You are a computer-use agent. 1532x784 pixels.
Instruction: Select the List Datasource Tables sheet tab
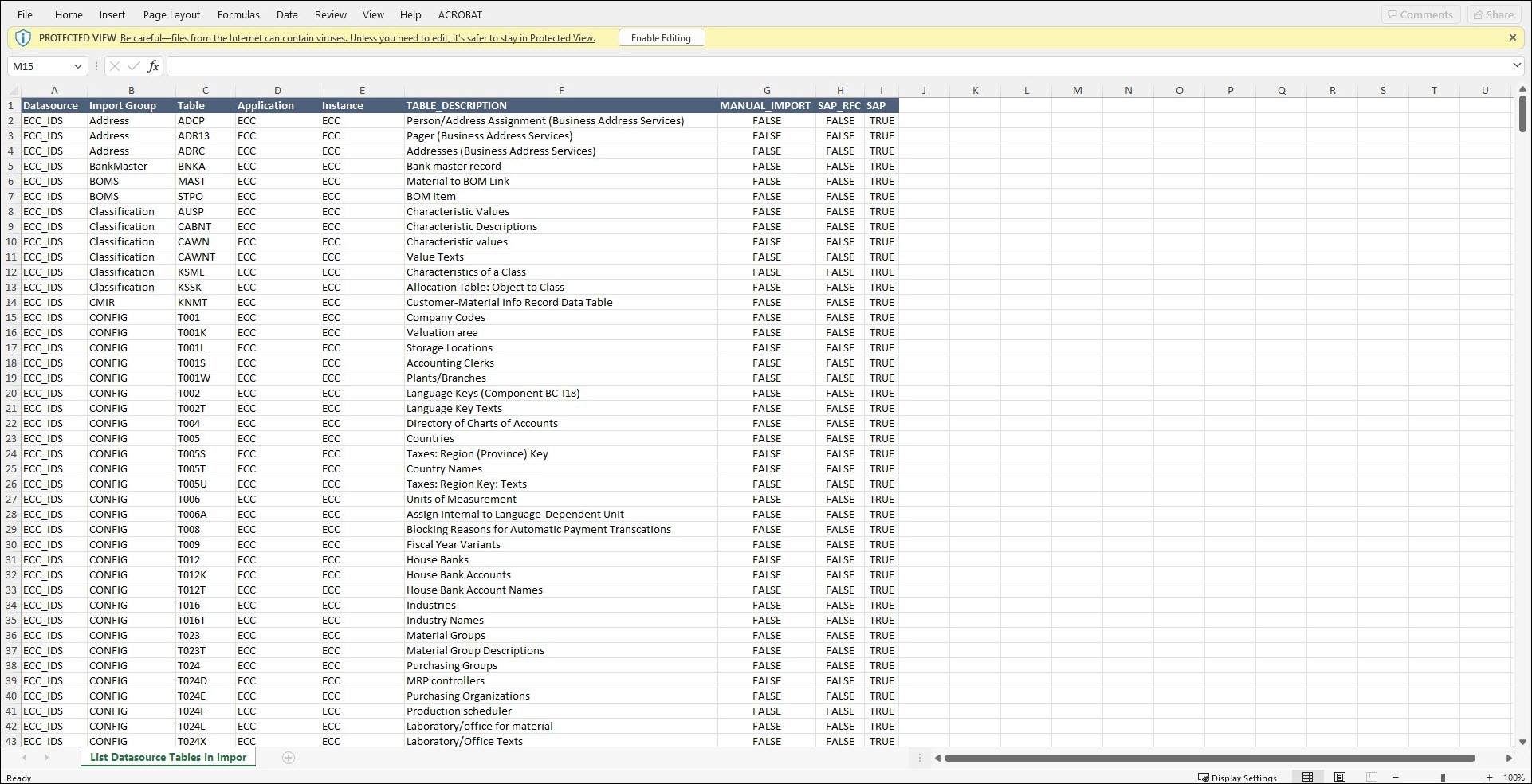tap(168, 758)
